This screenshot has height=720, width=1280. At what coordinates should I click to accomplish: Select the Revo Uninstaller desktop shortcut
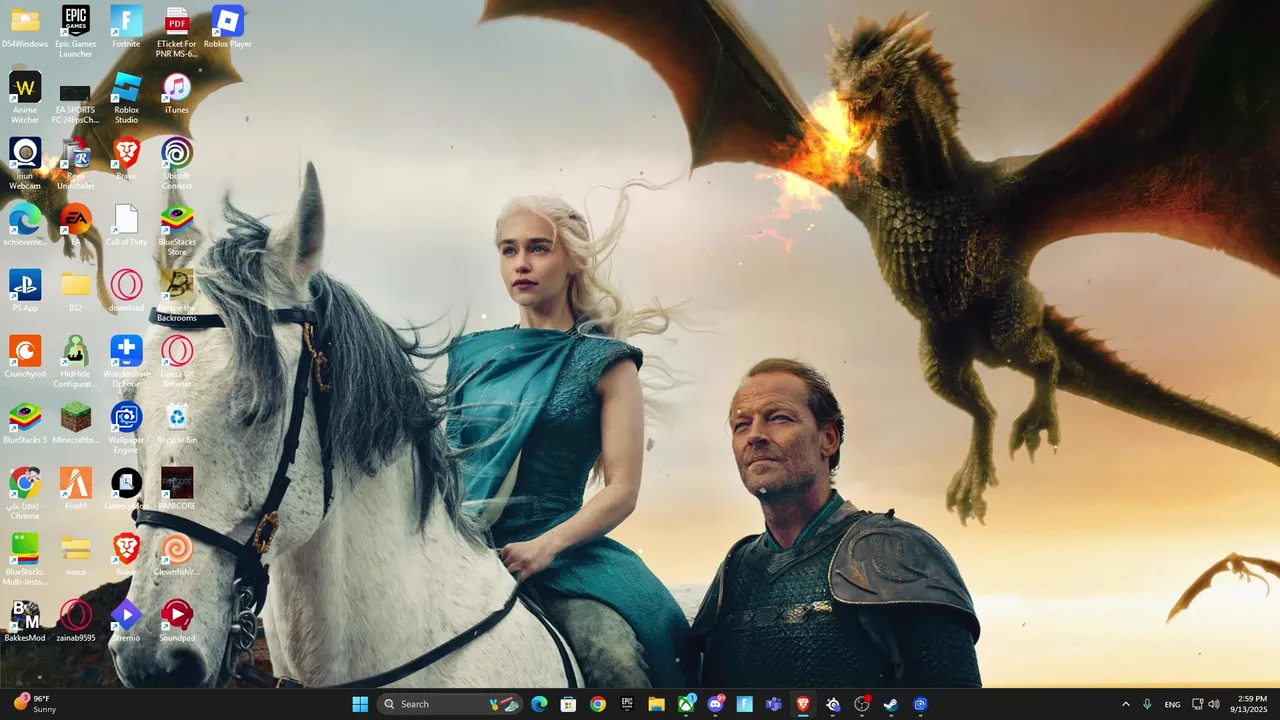tap(75, 163)
